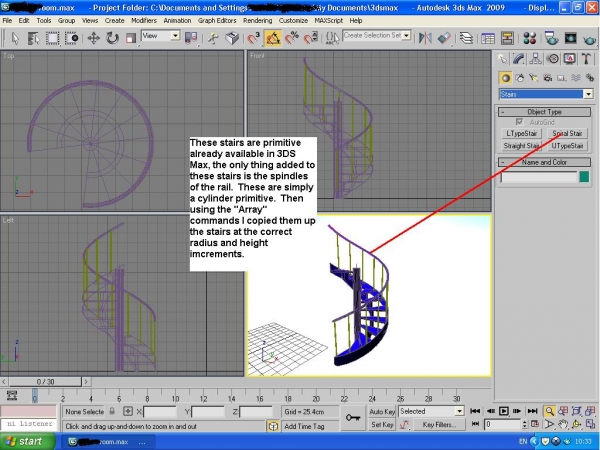Select Lights category icon
Screen dimensions: 600x450
533,78
